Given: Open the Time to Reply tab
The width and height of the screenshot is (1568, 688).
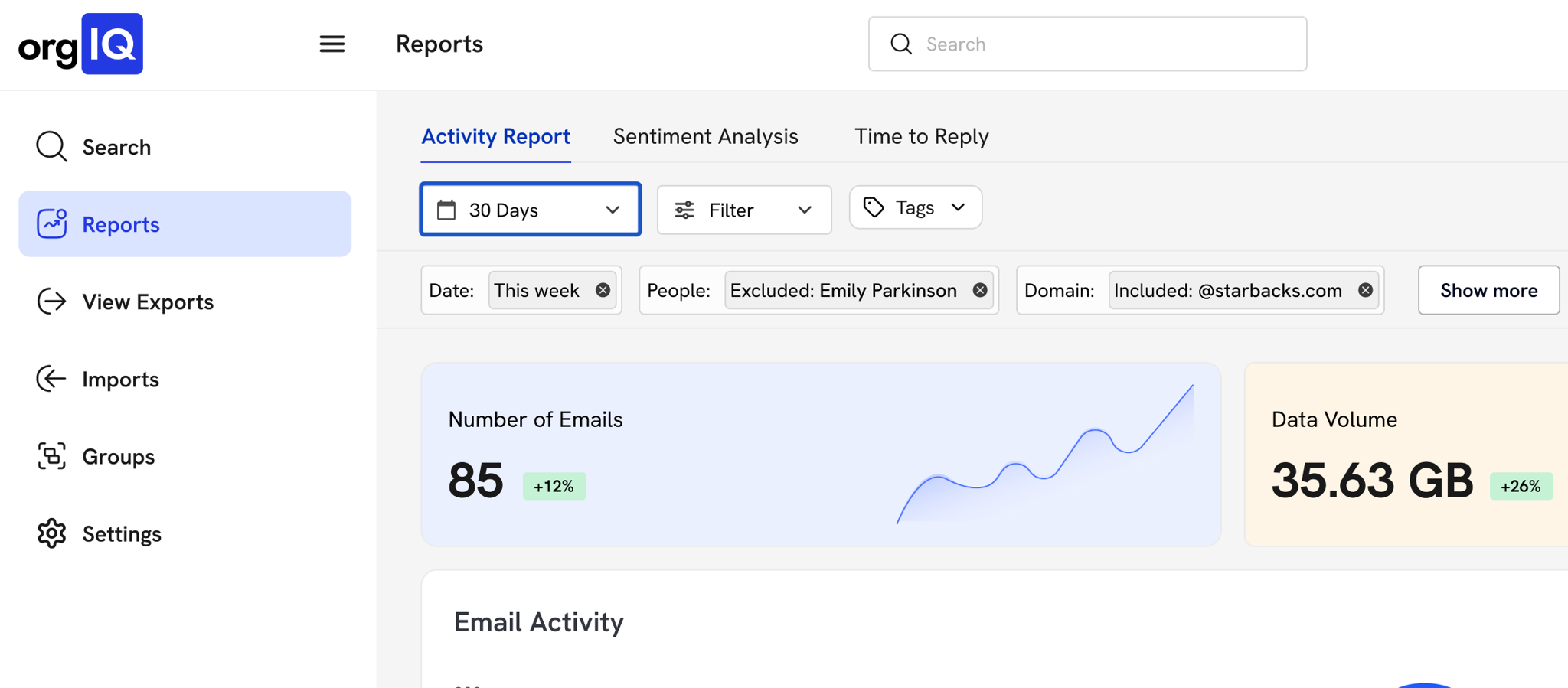Looking at the screenshot, I should coord(922,136).
